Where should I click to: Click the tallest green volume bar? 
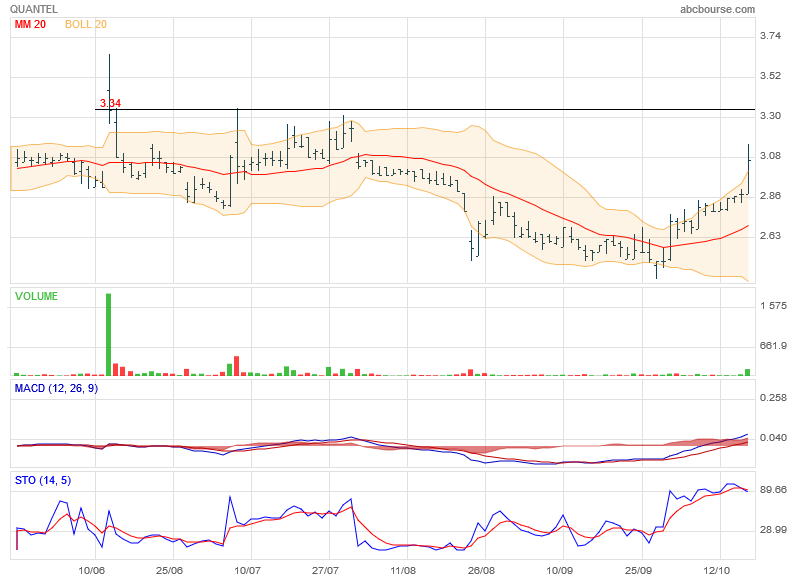click(108, 334)
